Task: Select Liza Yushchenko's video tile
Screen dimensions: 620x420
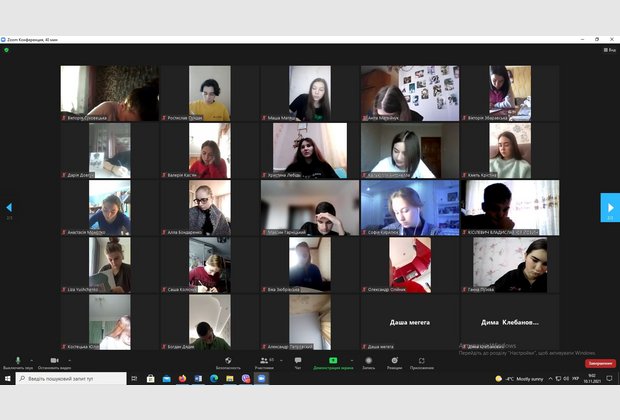Action: click(x=110, y=265)
